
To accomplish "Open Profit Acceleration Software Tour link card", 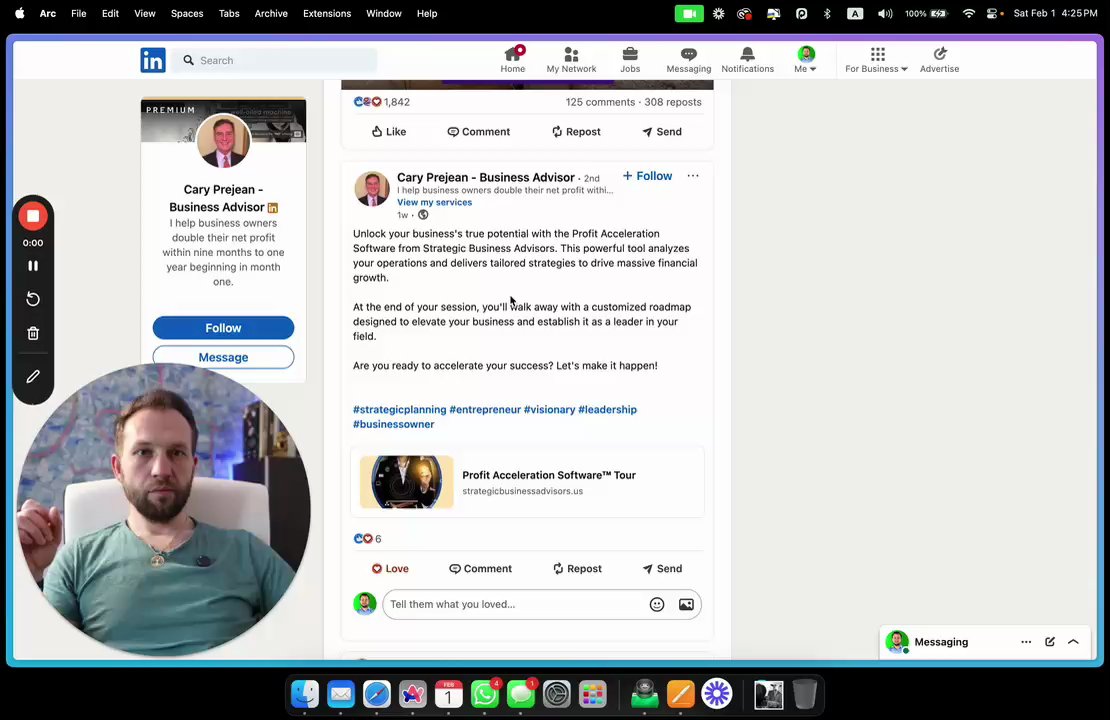I will click(x=527, y=482).
